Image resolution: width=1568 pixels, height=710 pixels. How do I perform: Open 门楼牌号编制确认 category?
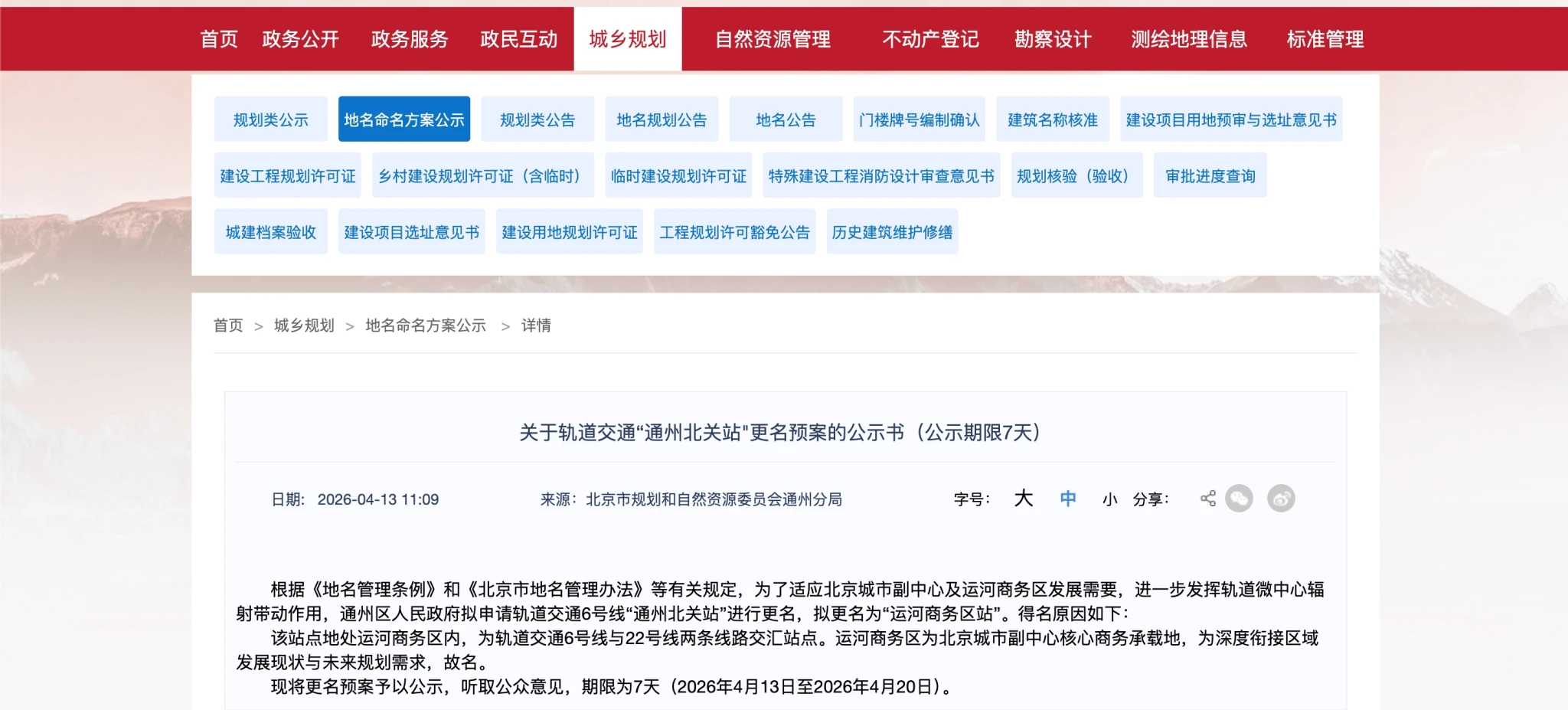tap(919, 119)
